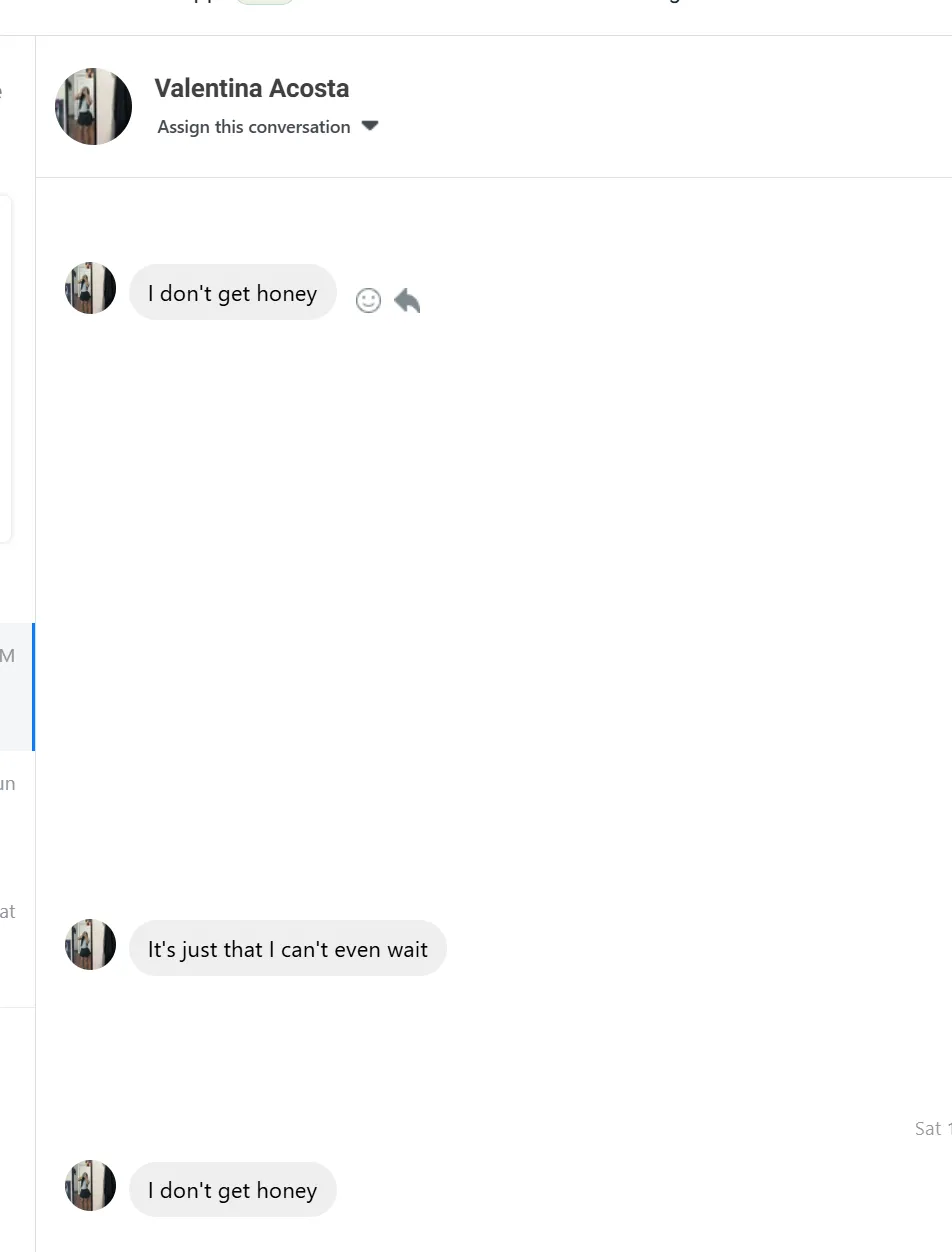Screen dimensions: 952x1252
Task: Open Valentina Acosta's large header profile photo
Action: 93,107
